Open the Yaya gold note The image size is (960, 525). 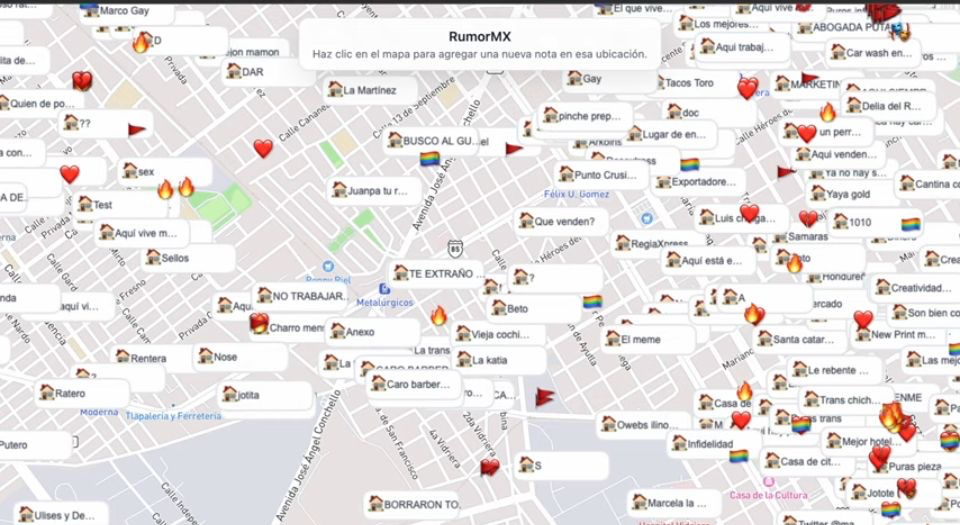click(x=852, y=194)
